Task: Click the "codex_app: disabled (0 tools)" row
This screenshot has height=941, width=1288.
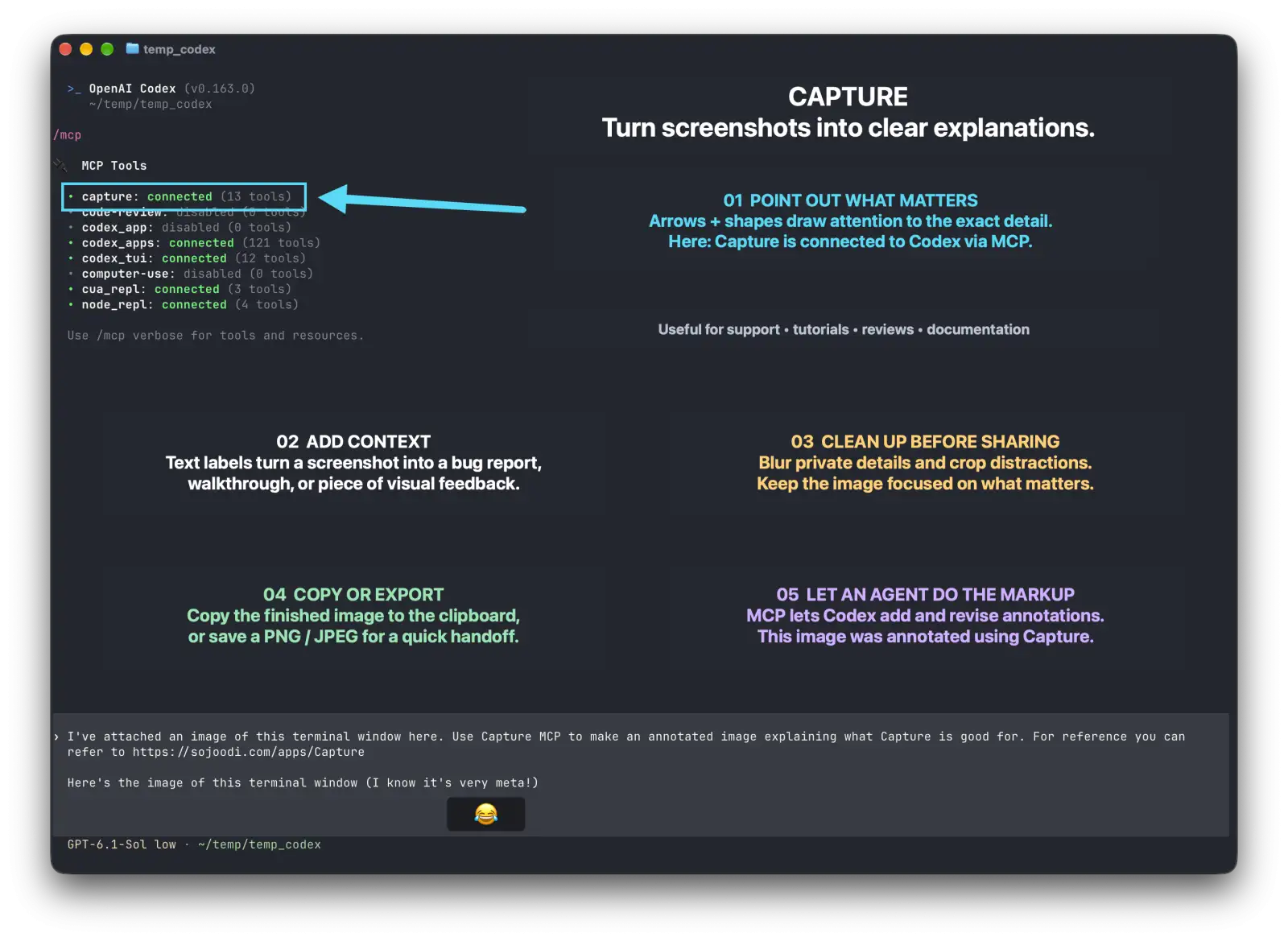Action: [180, 228]
